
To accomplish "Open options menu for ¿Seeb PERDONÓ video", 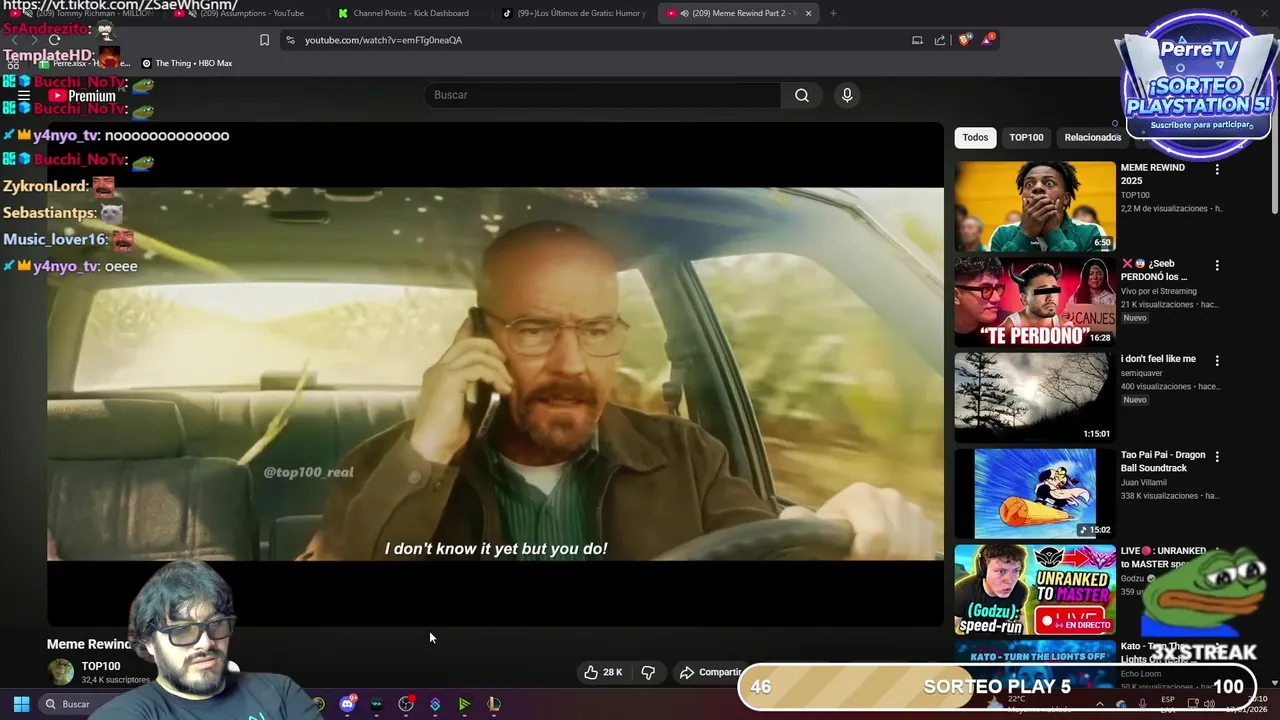I will point(1217,266).
